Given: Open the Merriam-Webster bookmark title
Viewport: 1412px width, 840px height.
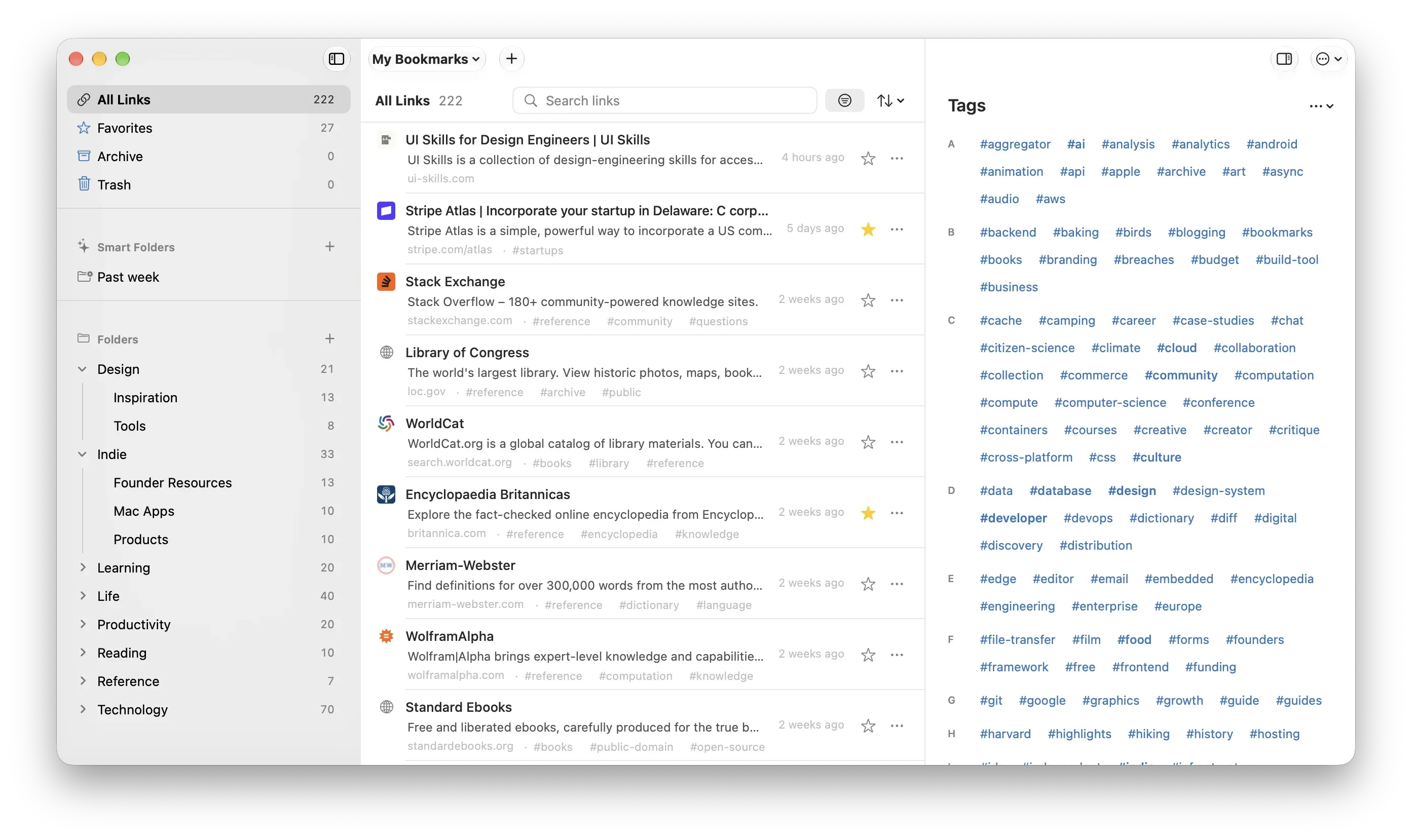Looking at the screenshot, I should 460,565.
